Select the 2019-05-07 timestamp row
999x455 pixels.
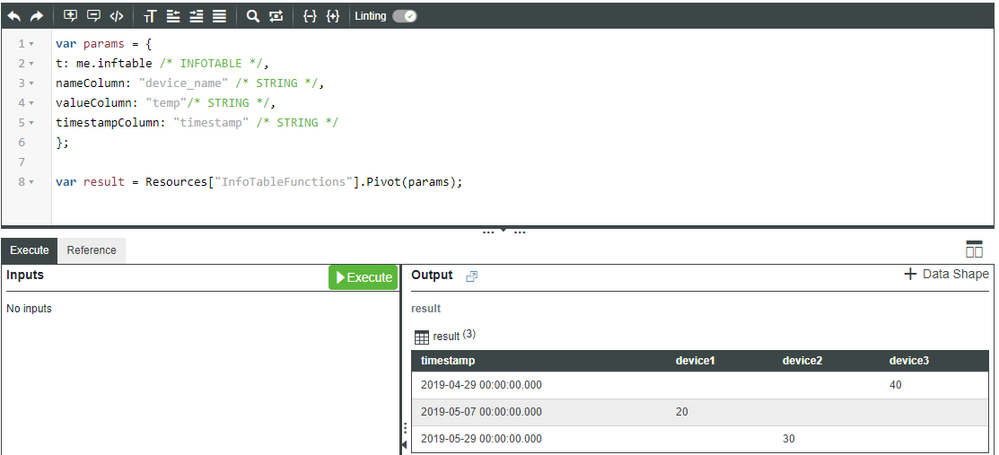point(701,412)
